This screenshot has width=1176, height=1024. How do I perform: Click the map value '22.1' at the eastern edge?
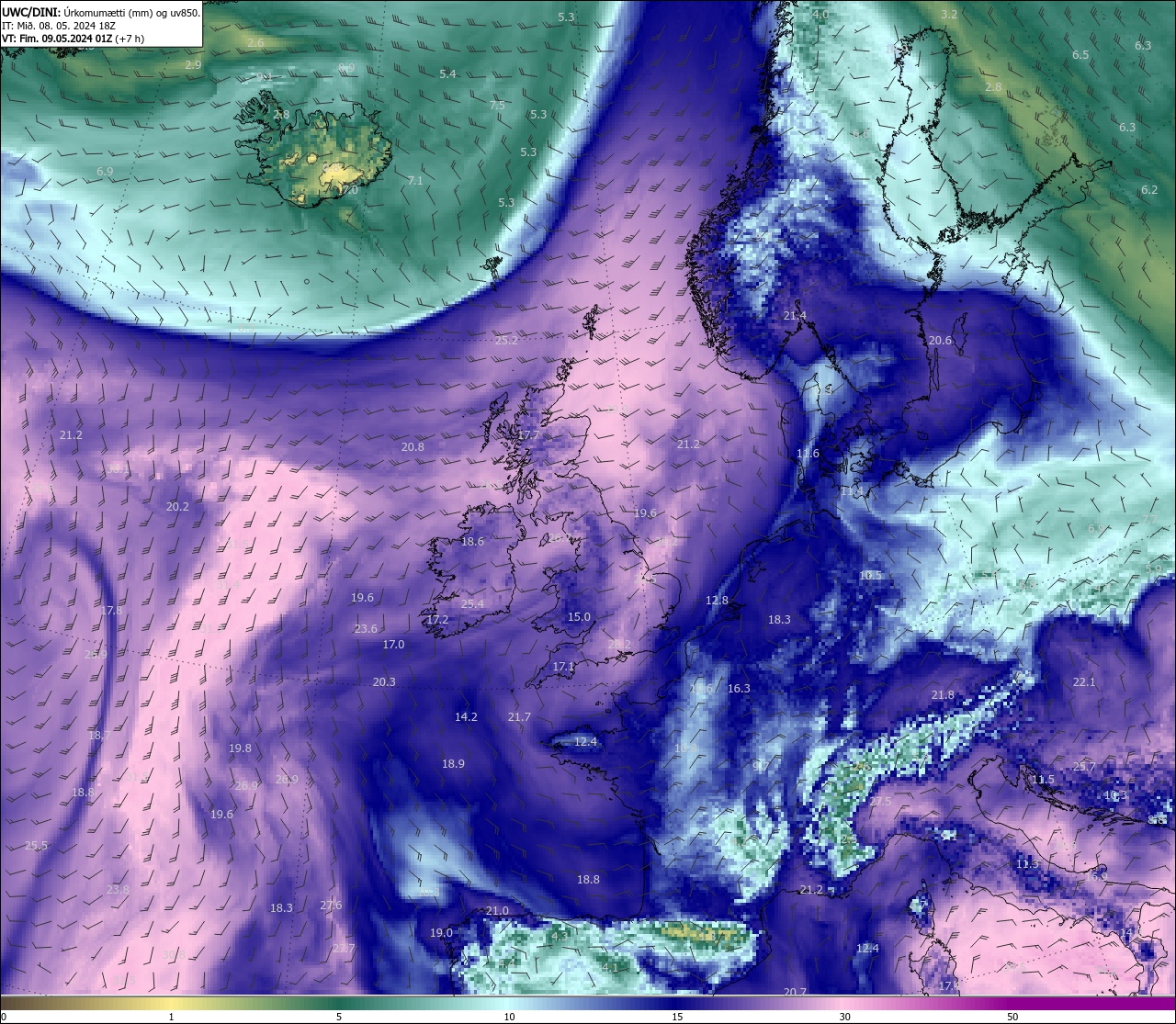tap(1084, 682)
